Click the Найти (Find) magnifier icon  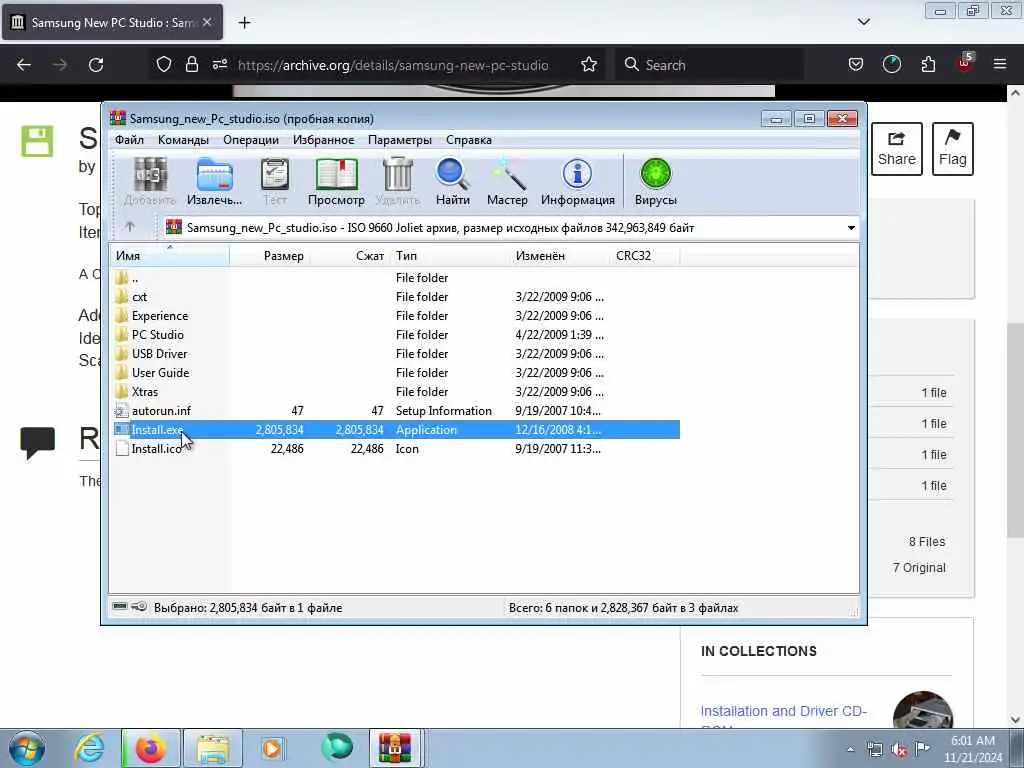[x=453, y=182]
